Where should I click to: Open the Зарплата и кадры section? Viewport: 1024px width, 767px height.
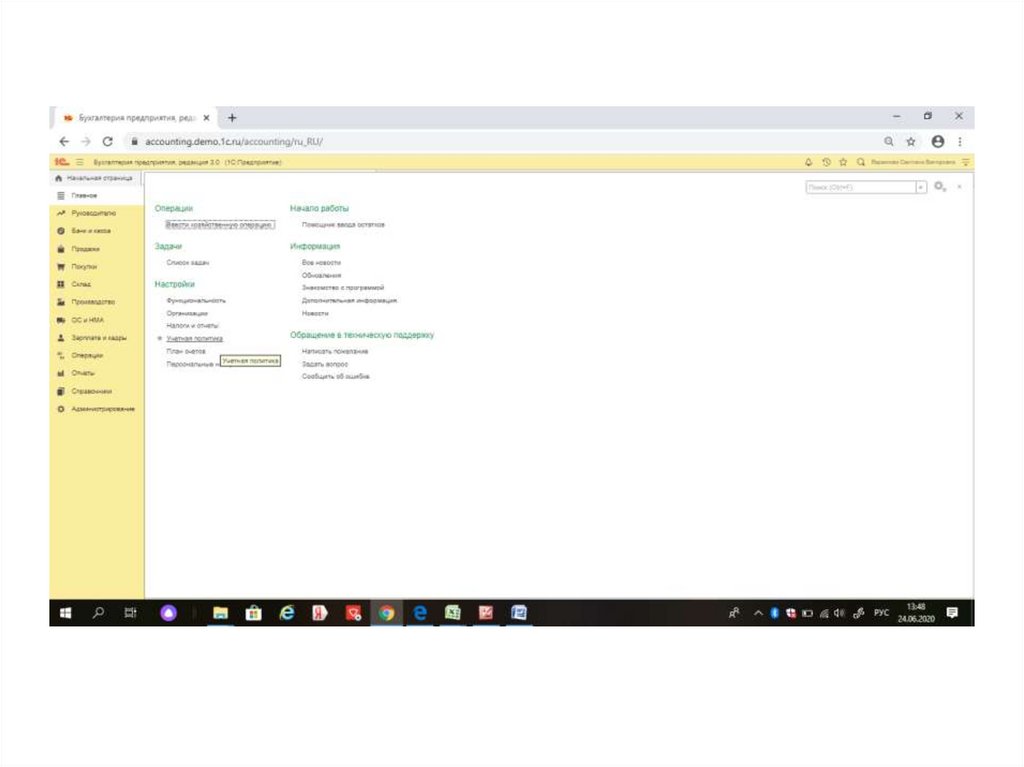click(98, 338)
